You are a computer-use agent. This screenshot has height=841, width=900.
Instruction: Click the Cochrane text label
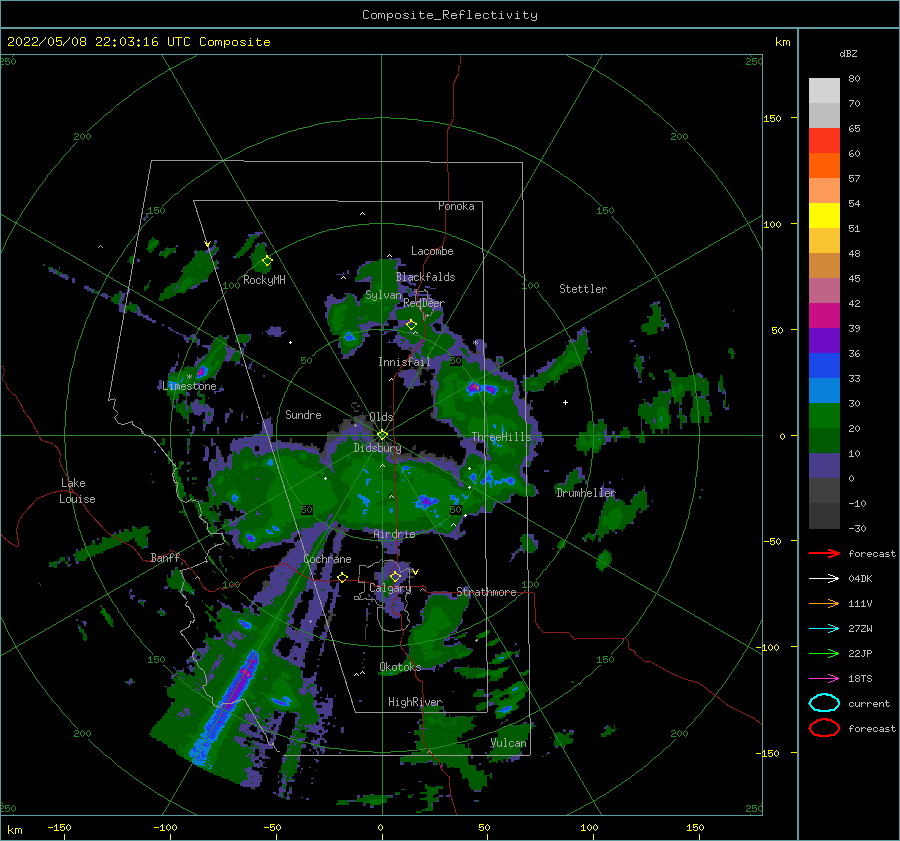click(x=327, y=559)
